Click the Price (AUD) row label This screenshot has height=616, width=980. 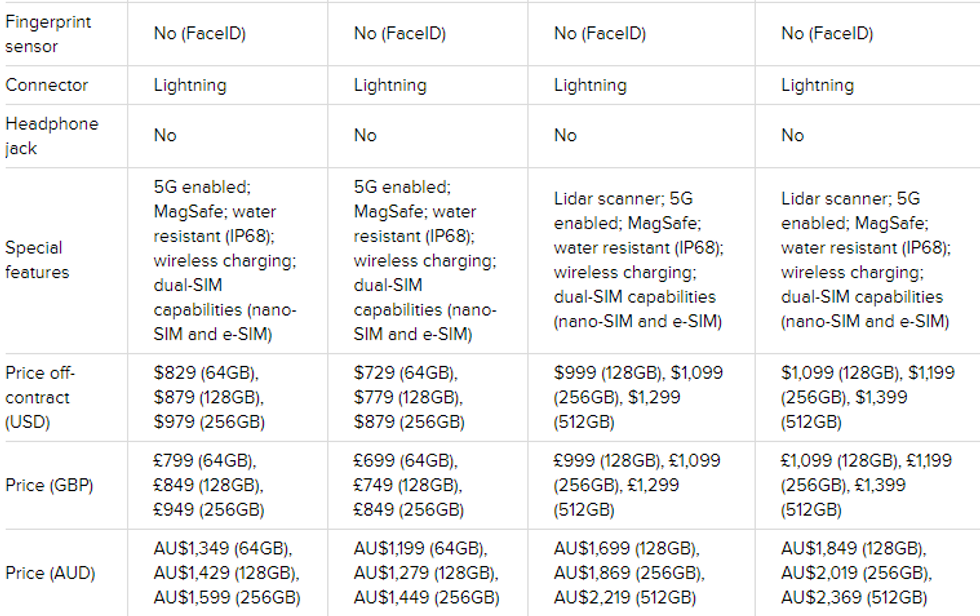(49, 573)
